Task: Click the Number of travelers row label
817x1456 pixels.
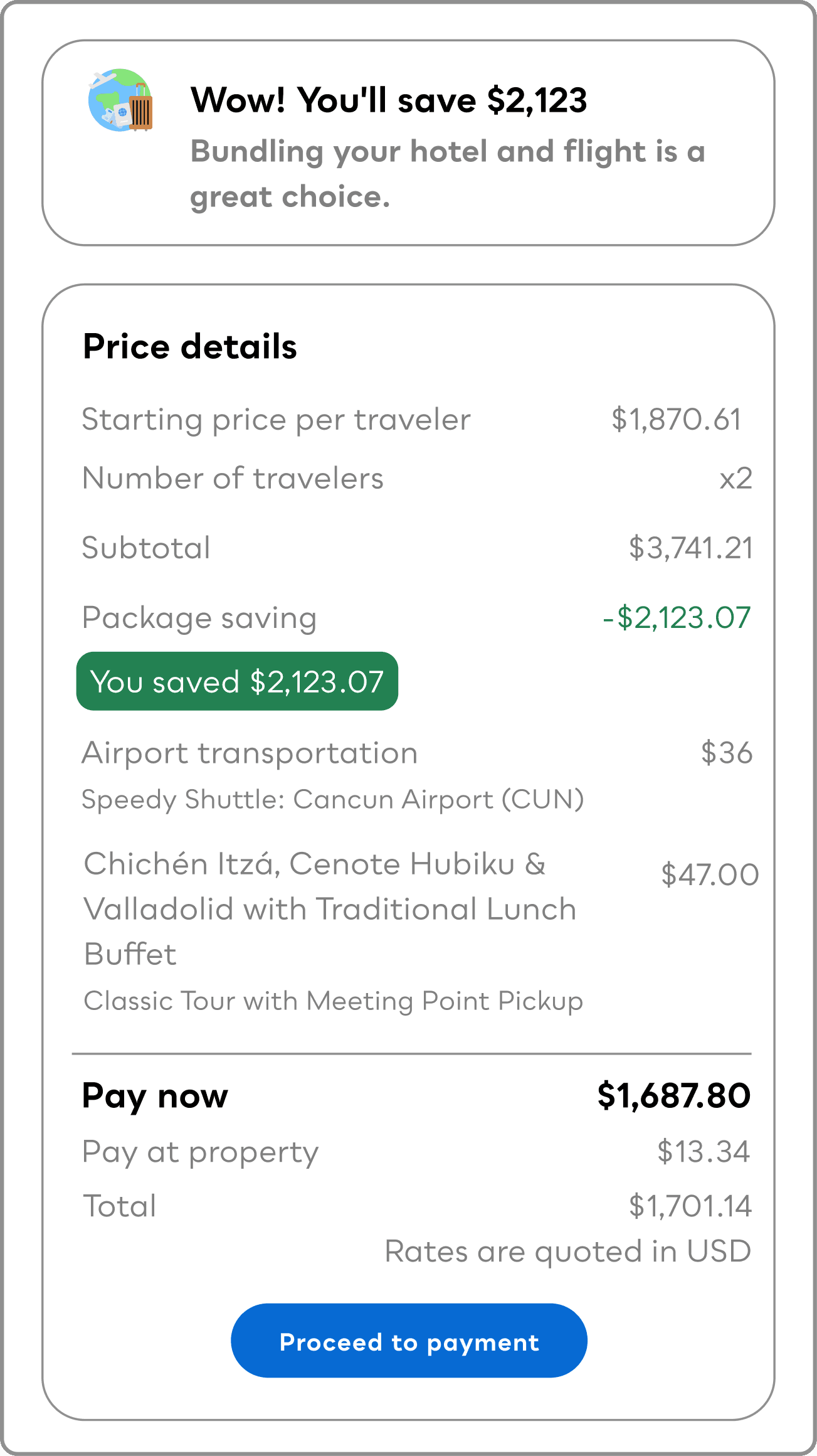Action: (x=233, y=479)
